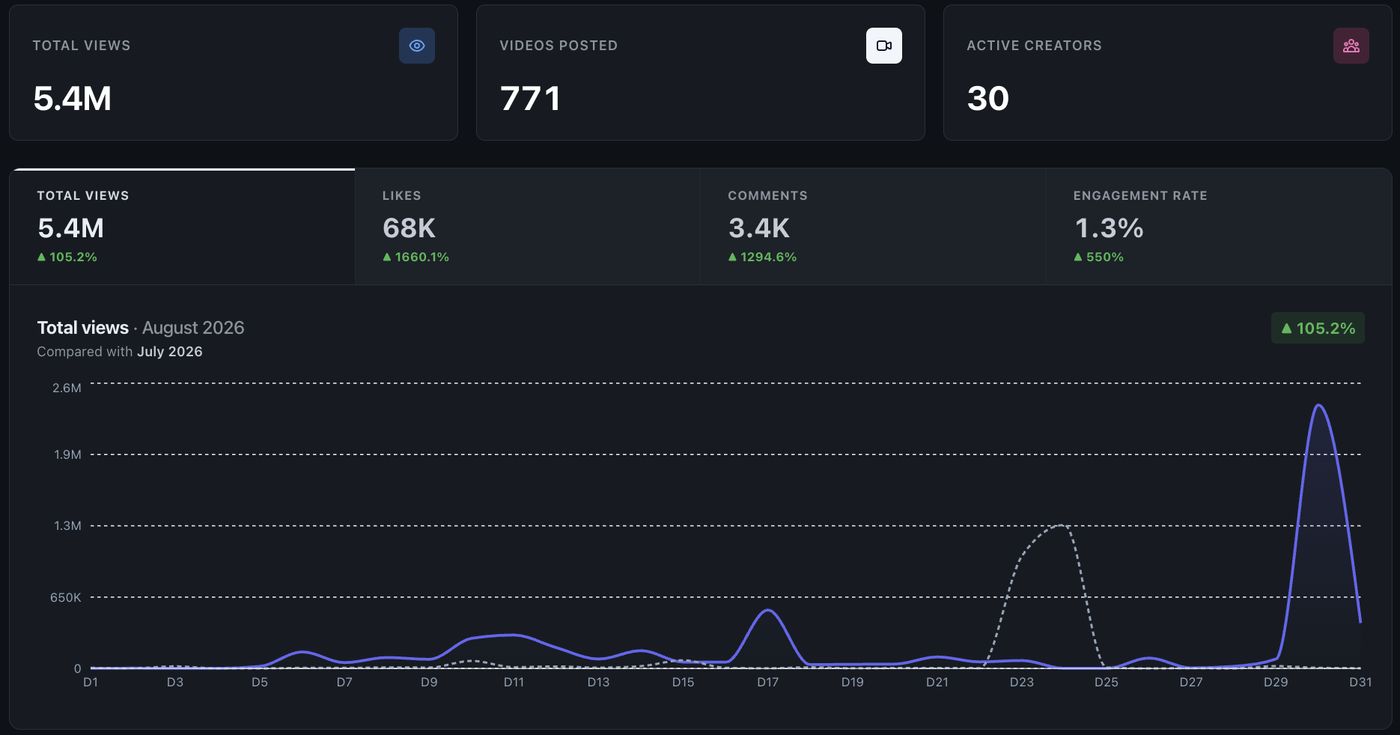The height and width of the screenshot is (735, 1400).
Task: Click the 1.3M y-axis label
Action: (x=67, y=526)
